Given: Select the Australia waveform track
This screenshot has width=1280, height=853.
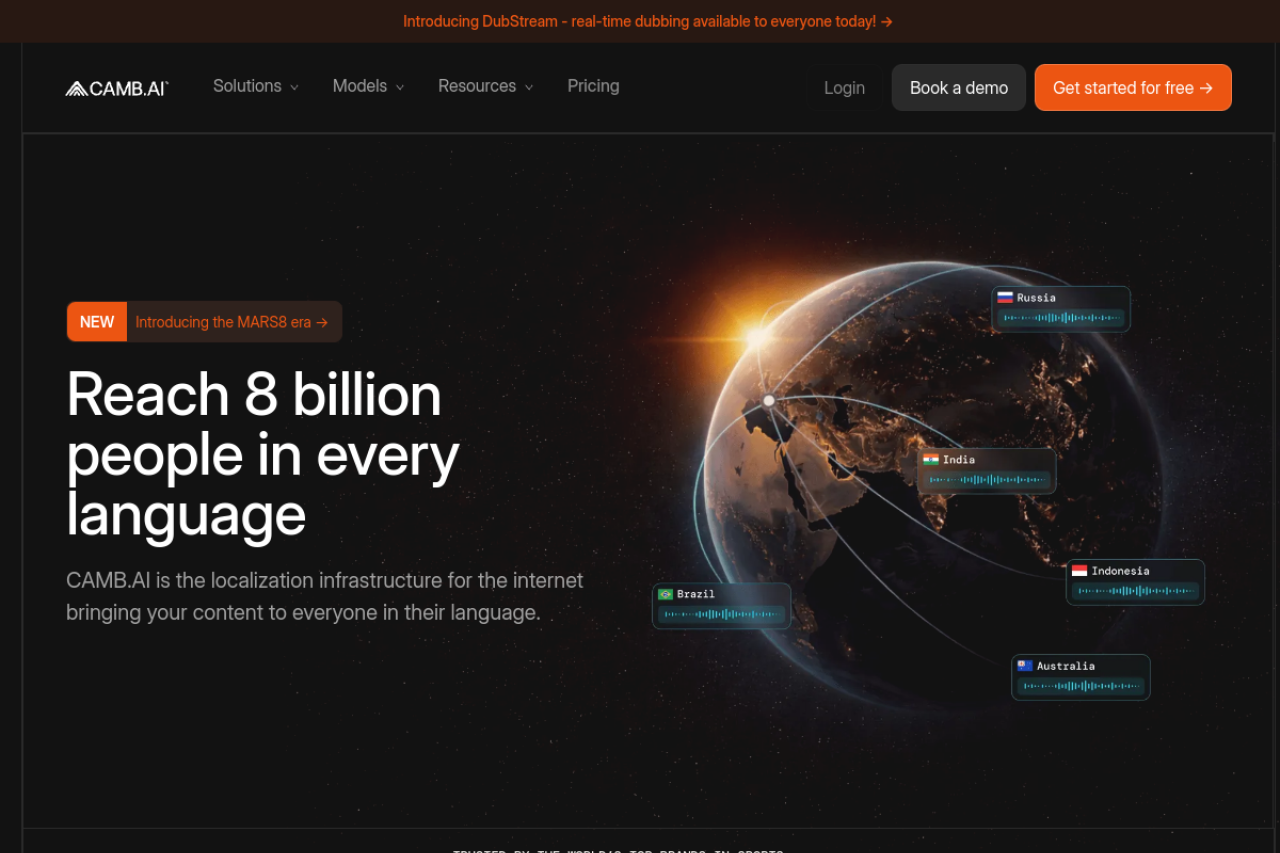Looking at the screenshot, I should 1081,686.
